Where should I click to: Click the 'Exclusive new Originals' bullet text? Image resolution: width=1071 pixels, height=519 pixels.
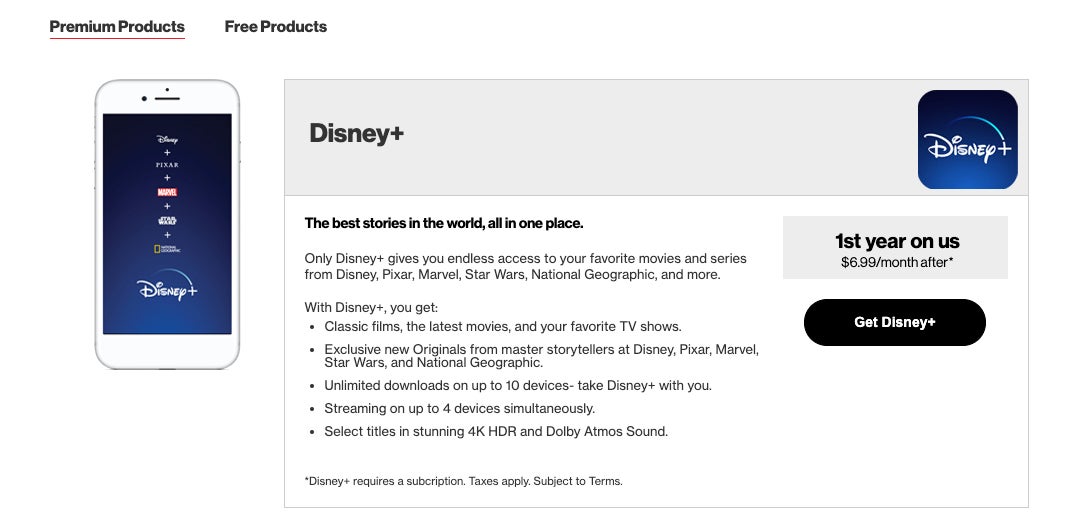pyautogui.click(x=542, y=356)
